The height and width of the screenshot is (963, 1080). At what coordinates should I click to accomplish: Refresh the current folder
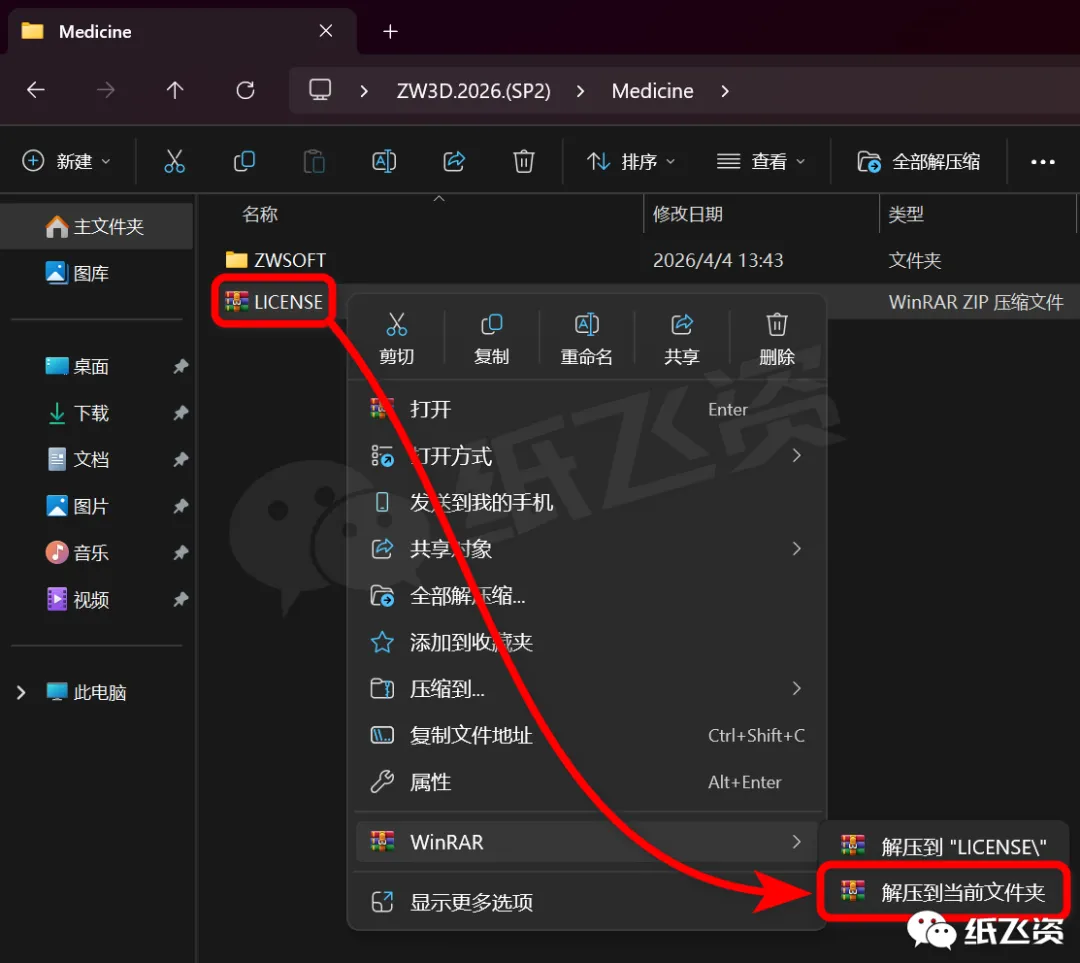tap(245, 90)
